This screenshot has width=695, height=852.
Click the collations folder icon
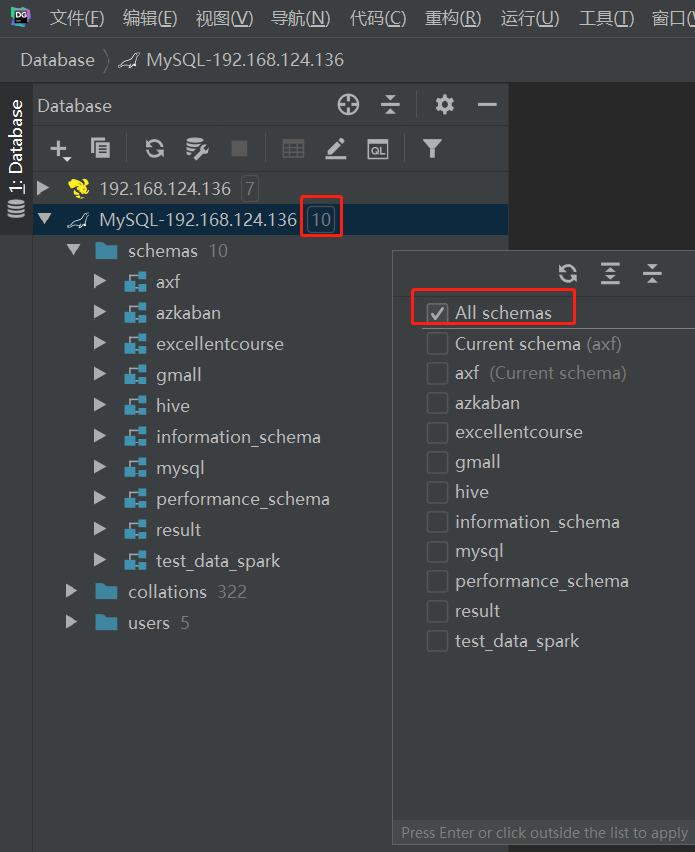[106, 591]
